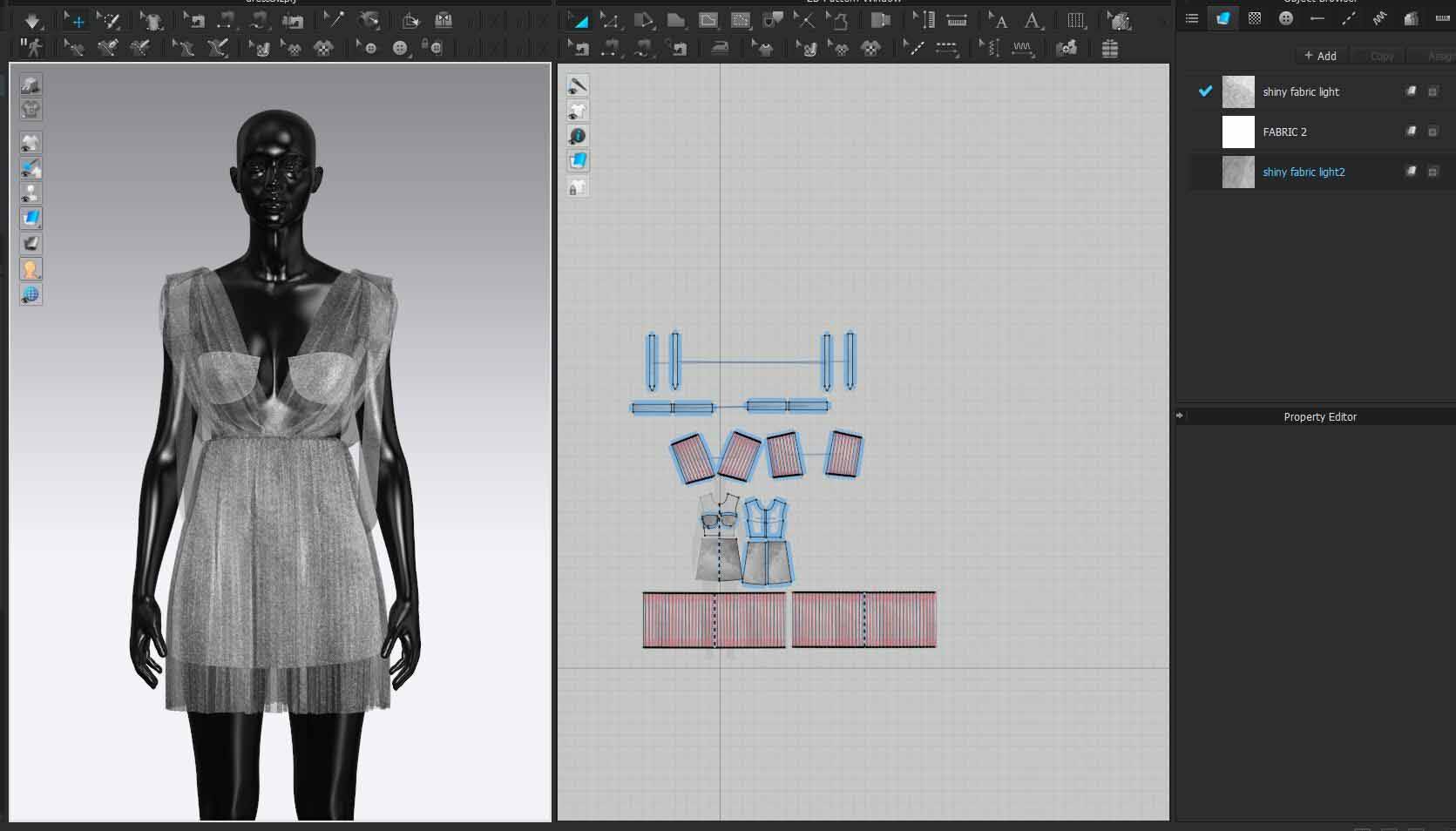Select the shiny fabric light2 row
The image size is (1456, 831).
(1323, 172)
